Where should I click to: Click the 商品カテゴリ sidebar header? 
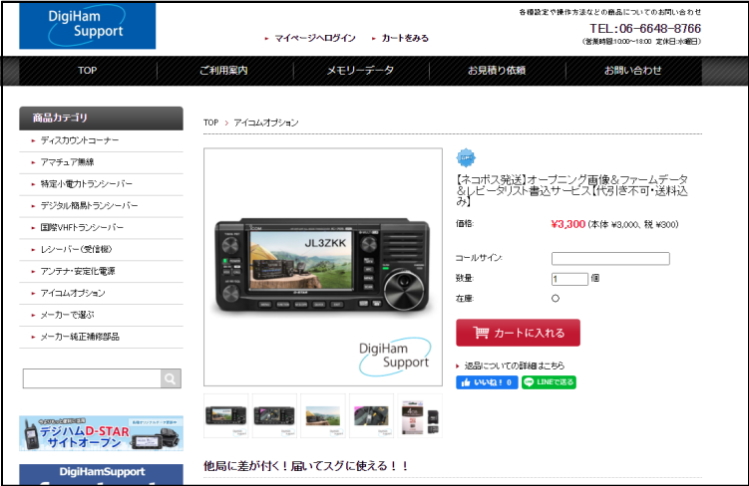click(x=101, y=118)
